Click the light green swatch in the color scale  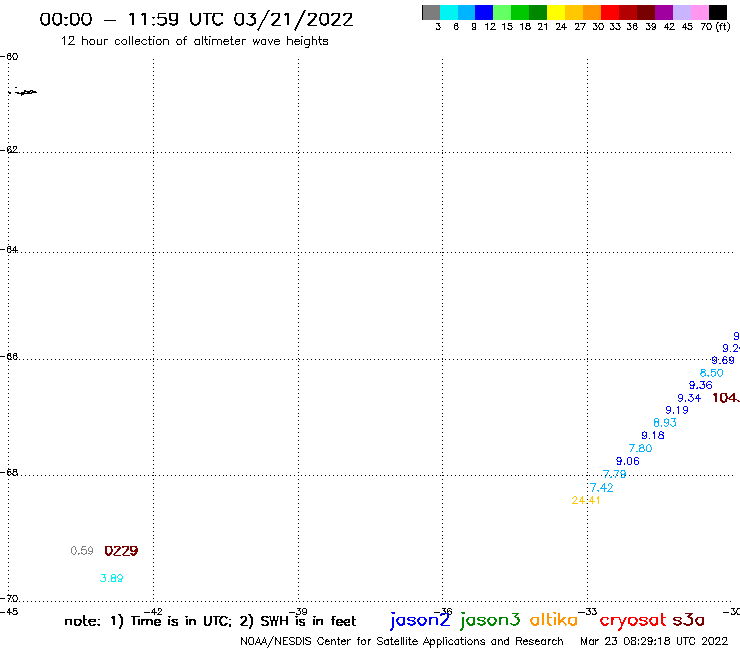click(x=503, y=12)
